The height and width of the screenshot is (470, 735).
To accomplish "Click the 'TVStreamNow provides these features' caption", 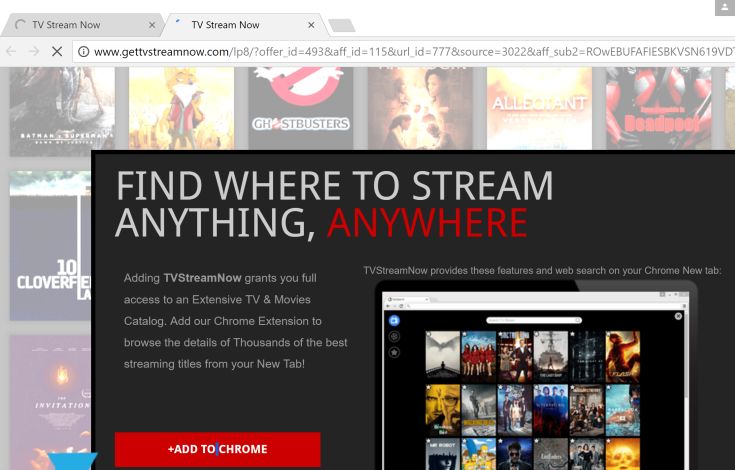I will pyautogui.click(x=542, y=270).
